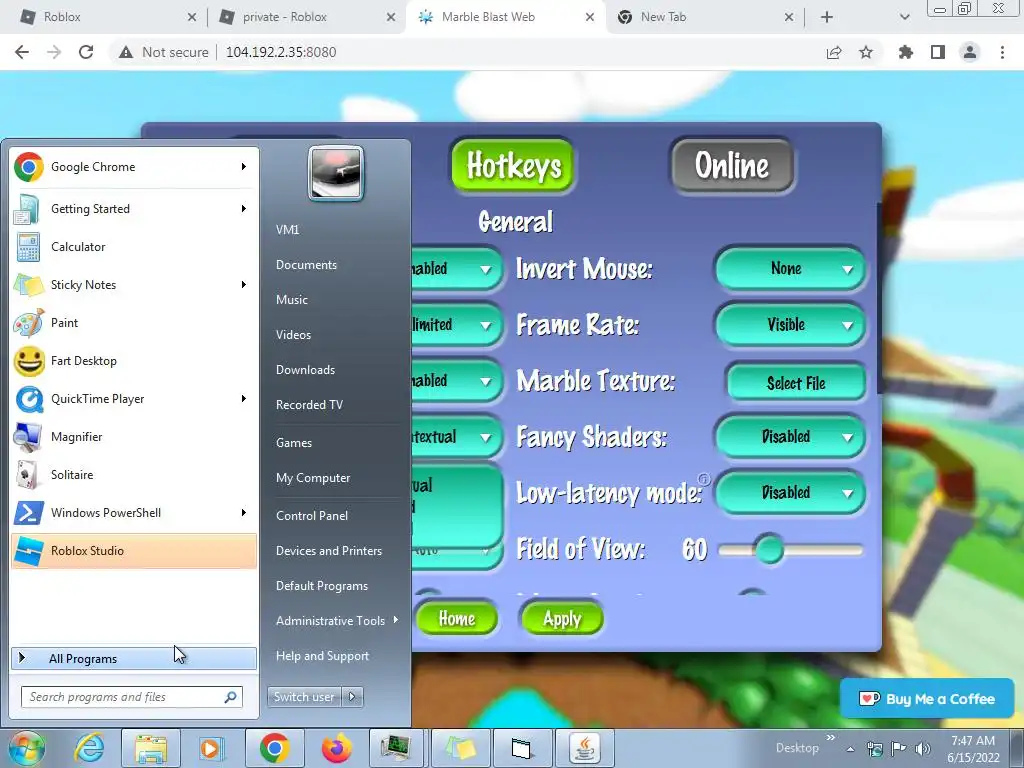
Task: Show hidden tray icons arrow
Action: point(850,749)
